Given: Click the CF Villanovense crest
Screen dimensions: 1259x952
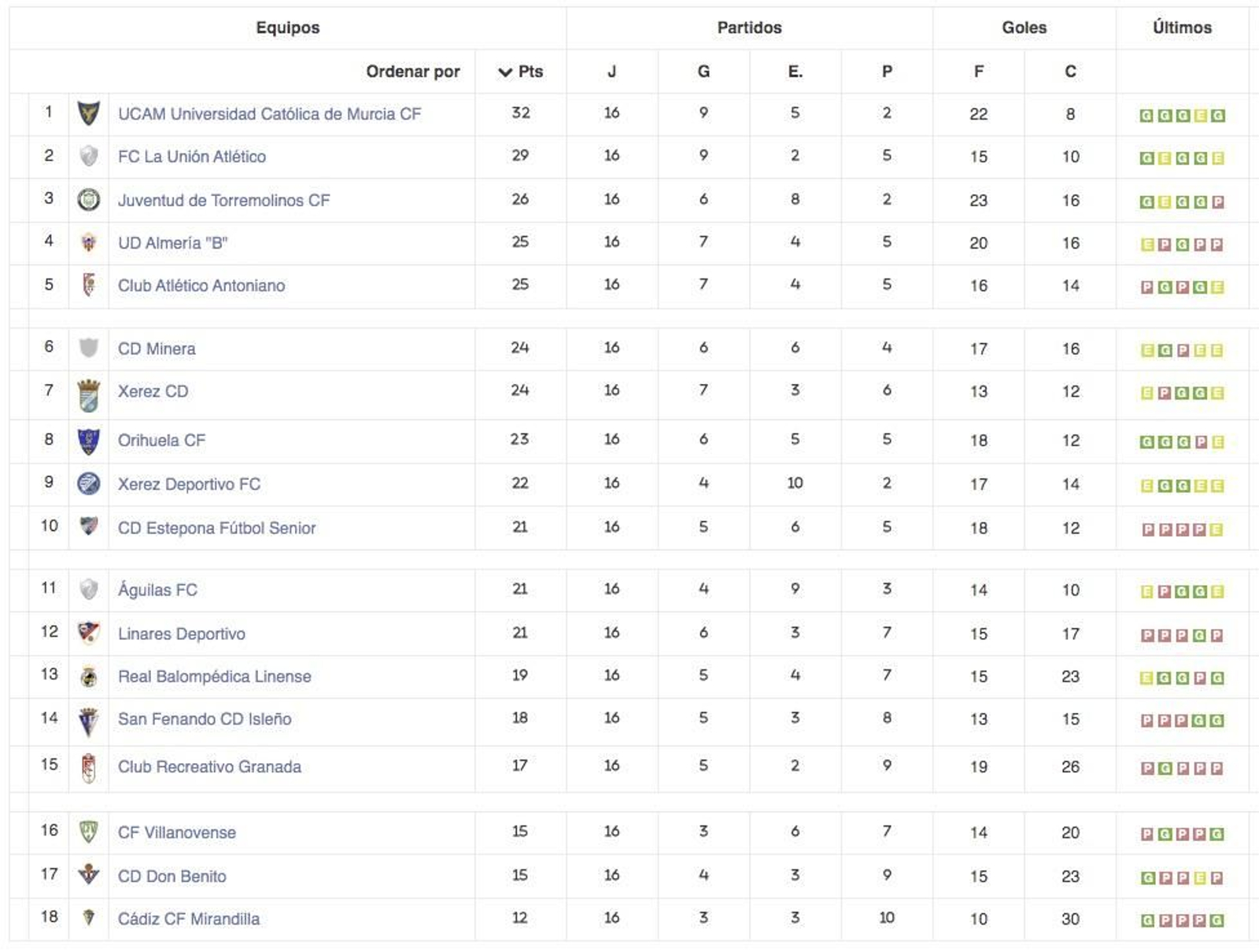Looking at the screenshot, I should tap(89, 832).
